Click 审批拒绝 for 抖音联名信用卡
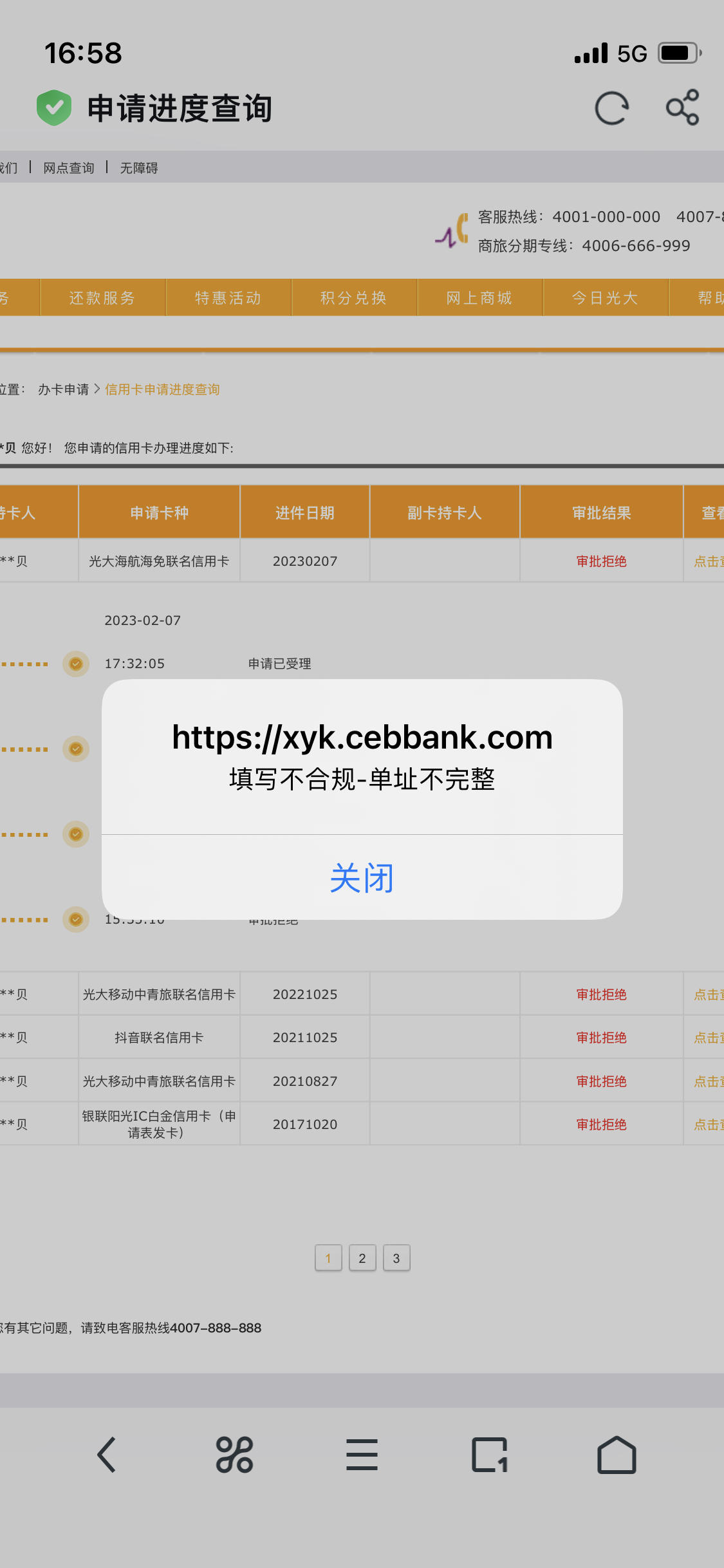Viewport: 724px width, 1568px height. coord(602,1038)
